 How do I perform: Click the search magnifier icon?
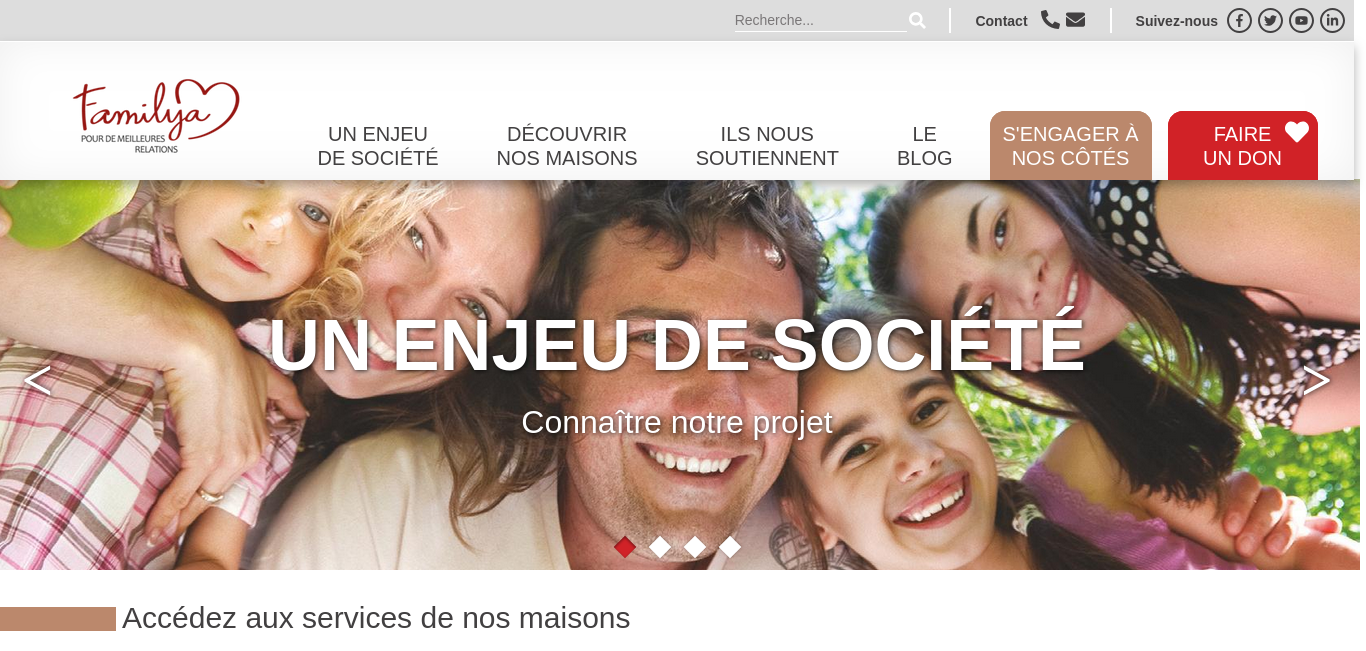(x=917, y=20)
